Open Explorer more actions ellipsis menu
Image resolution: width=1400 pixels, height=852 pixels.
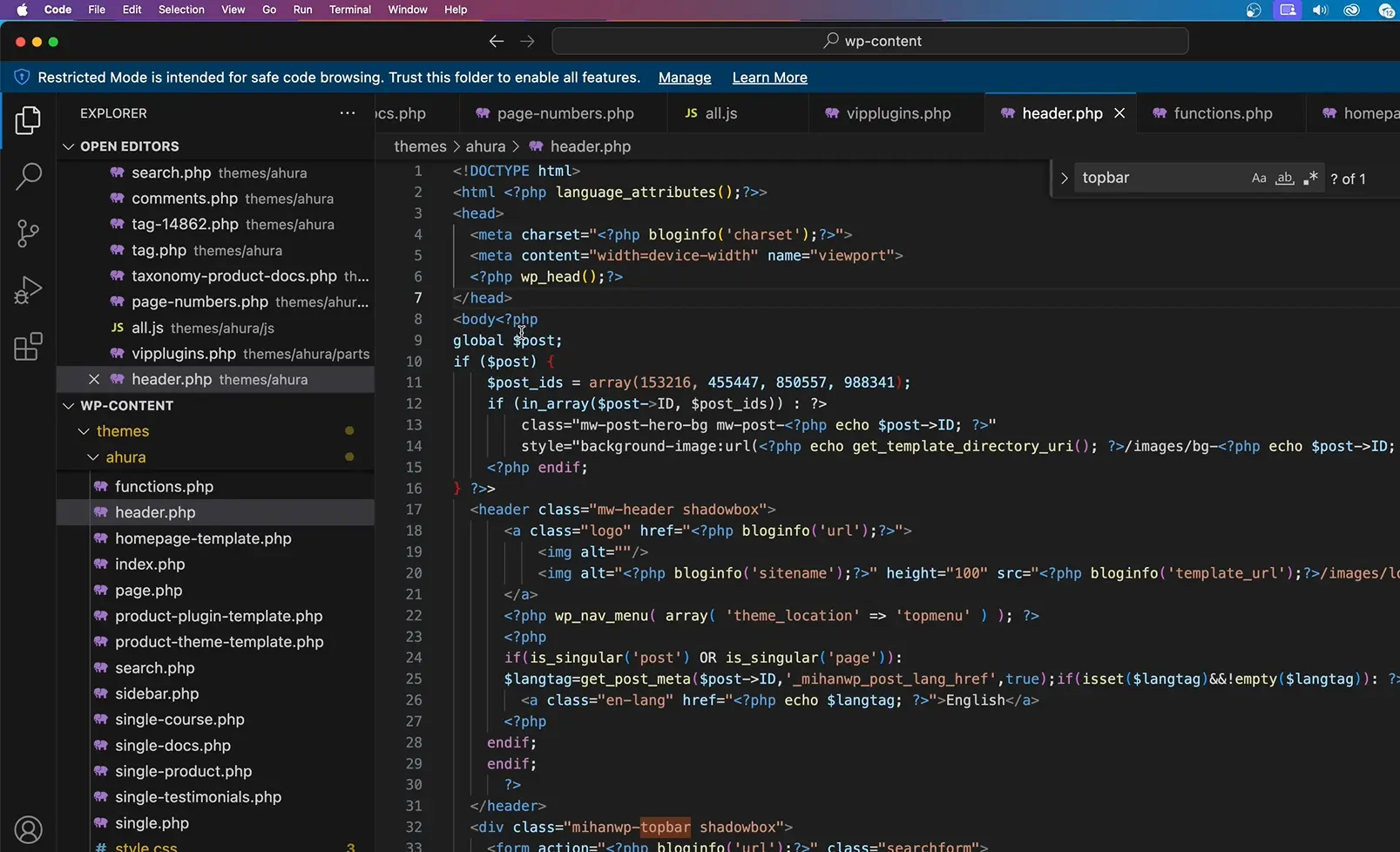pos(347,113)
